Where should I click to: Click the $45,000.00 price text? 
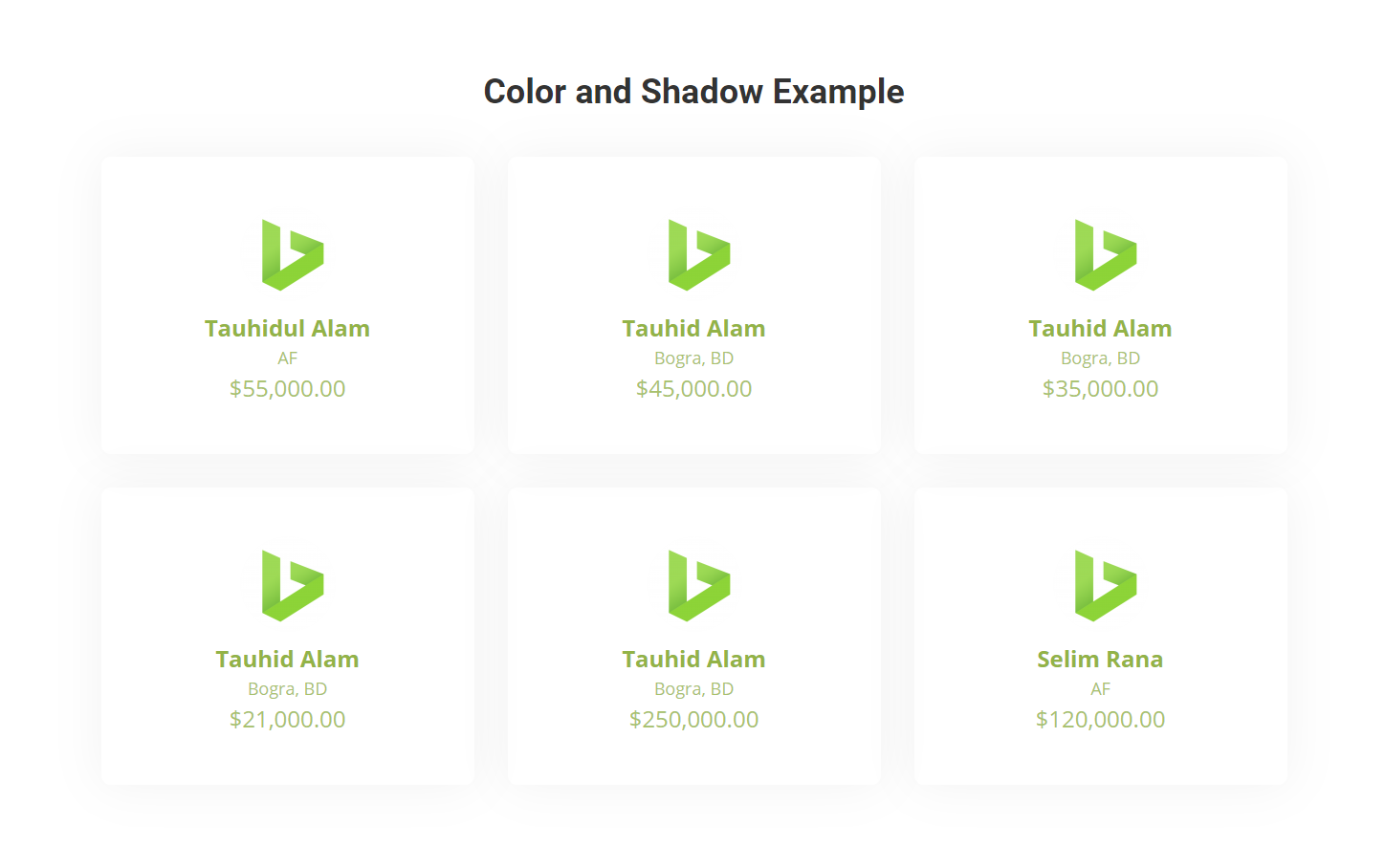coord(693,389)
